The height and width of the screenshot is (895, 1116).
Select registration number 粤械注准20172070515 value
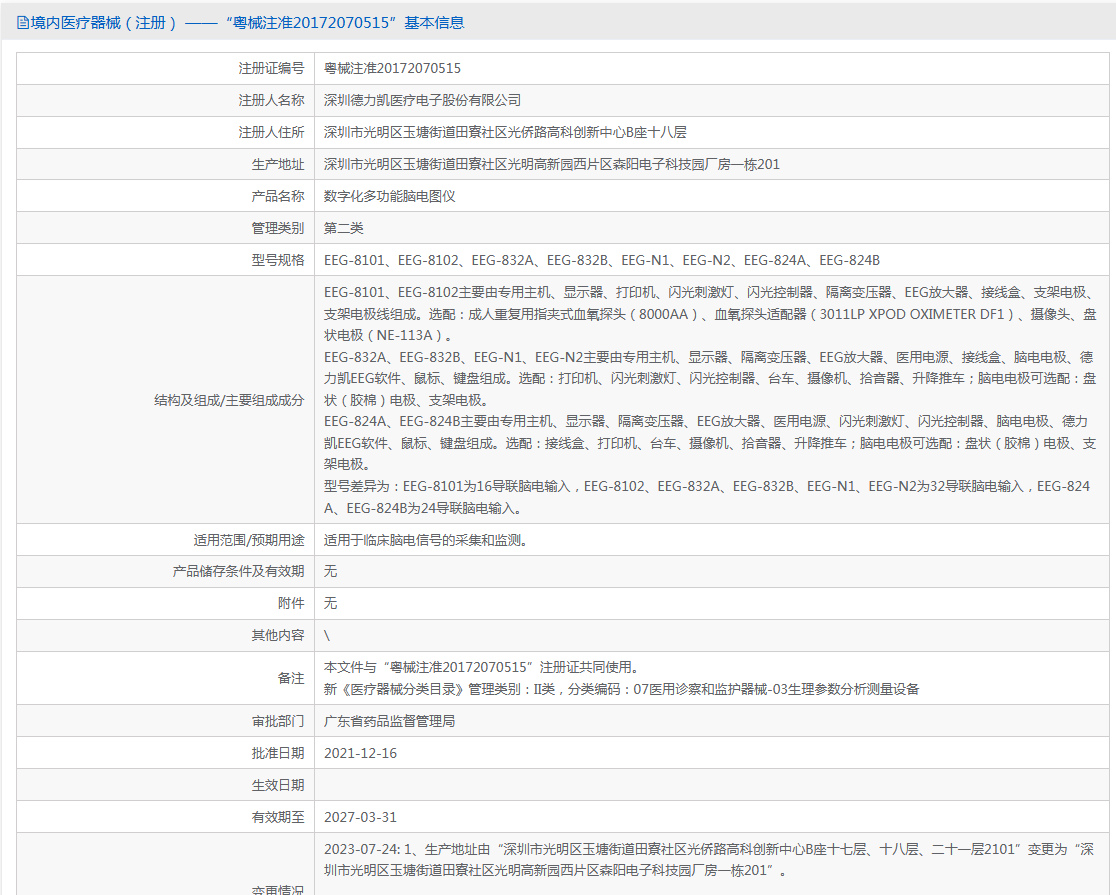tap(392, 68)
